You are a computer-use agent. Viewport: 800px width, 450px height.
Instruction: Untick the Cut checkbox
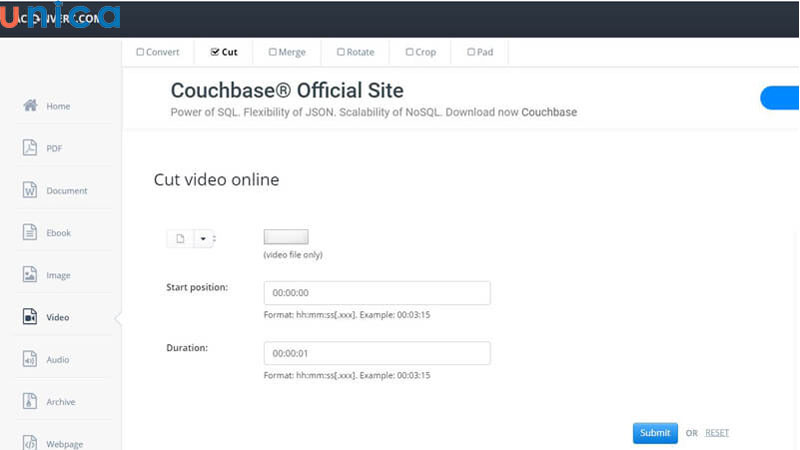click(x=215, y=52)
